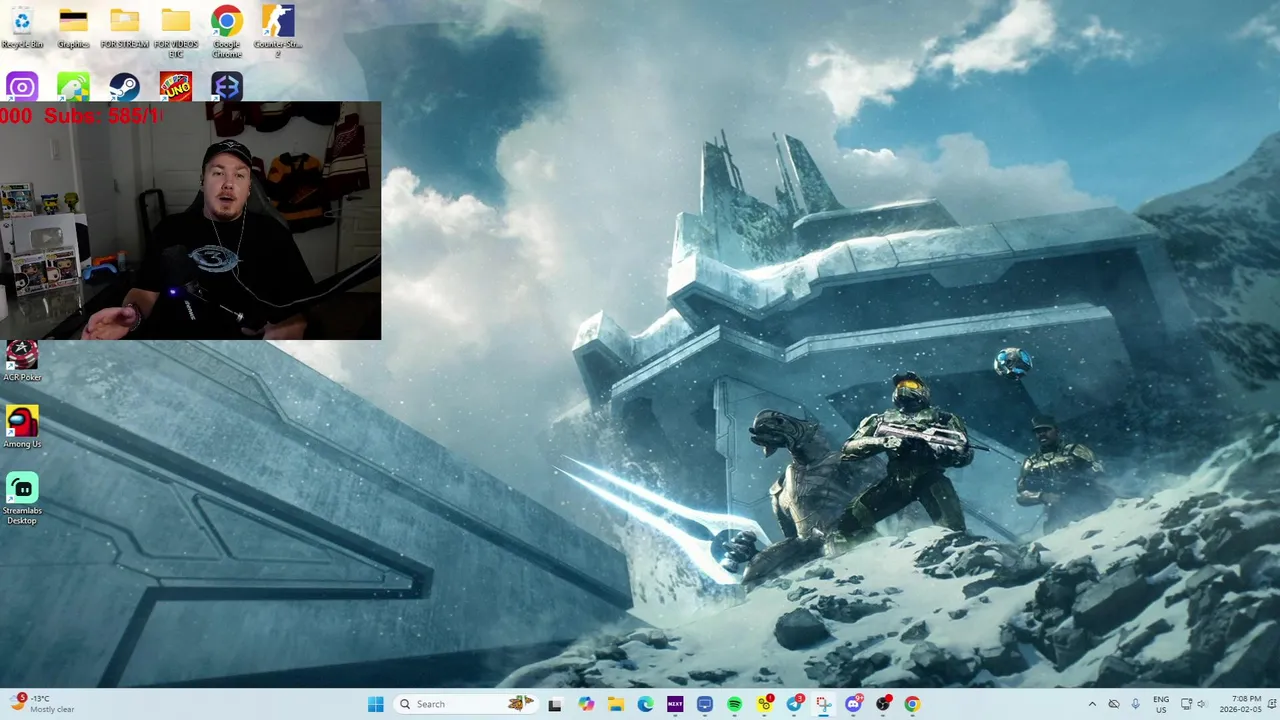
Task: Select the Graphics folder on desktop
Action: point(73,27)
